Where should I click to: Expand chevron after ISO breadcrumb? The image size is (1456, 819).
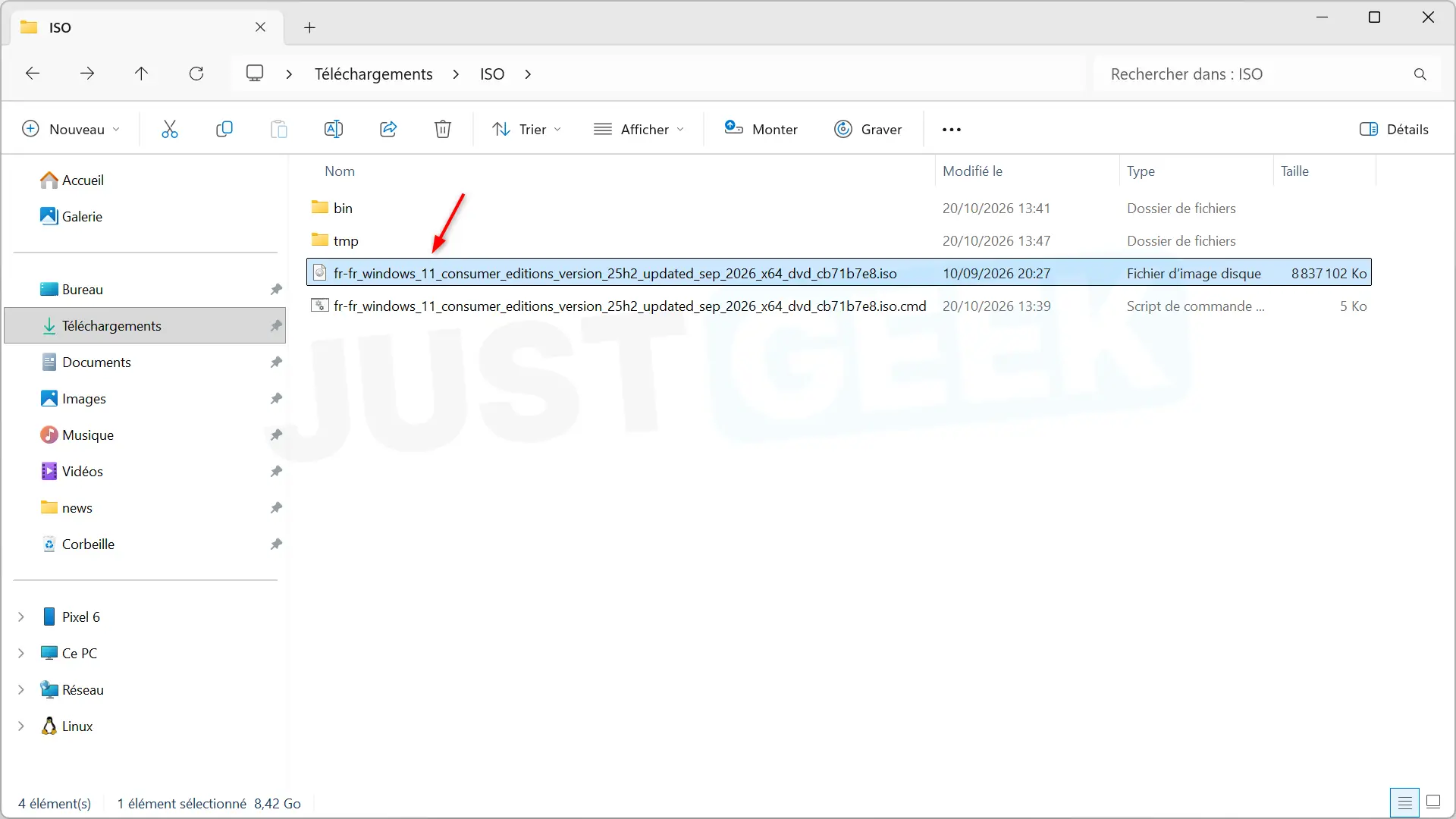(528, 74)
